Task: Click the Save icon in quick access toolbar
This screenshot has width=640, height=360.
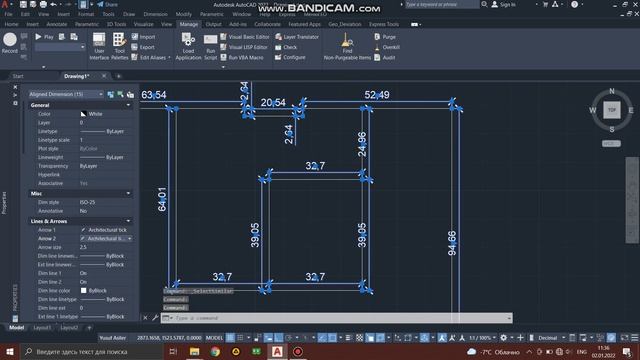Action: pos(23,4)
